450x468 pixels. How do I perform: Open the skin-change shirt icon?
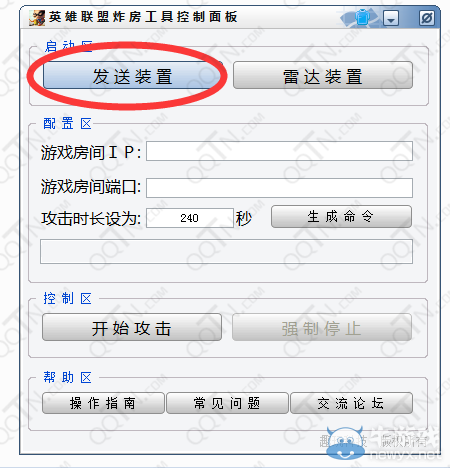point(362,18)
